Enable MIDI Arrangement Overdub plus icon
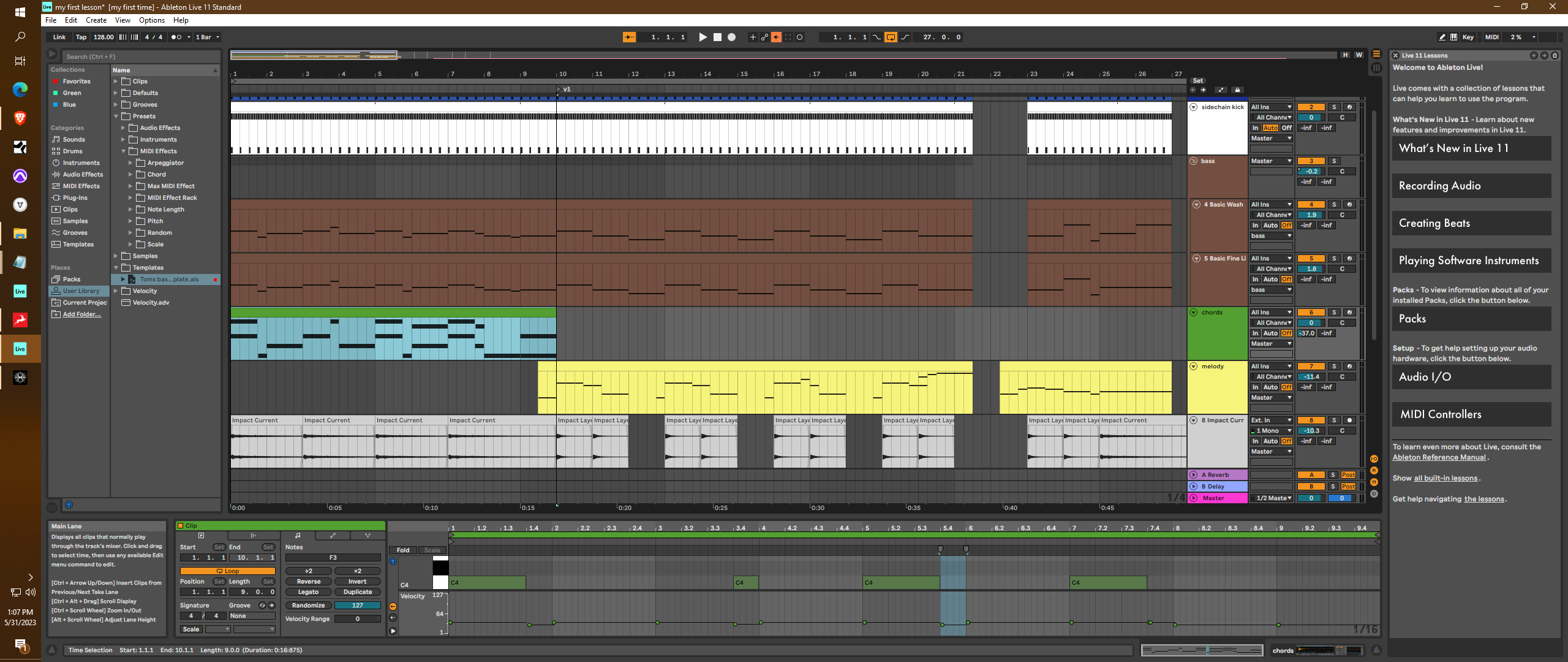The height and width of the screenshot is (662, 1568). [753, 37]
